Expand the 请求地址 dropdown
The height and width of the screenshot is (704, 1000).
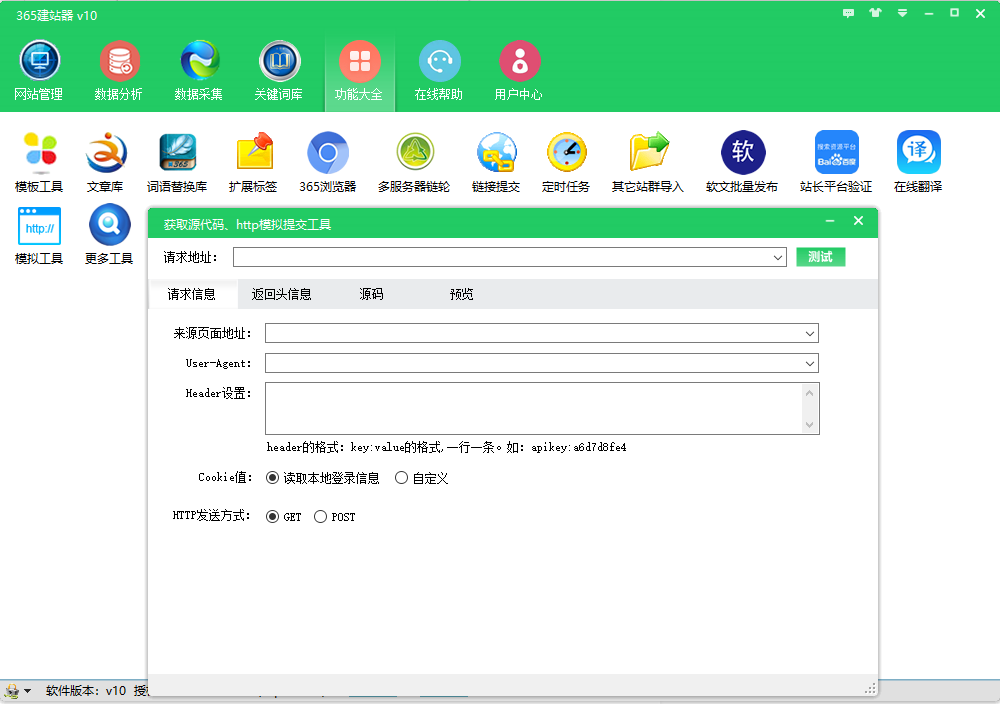pos(778,258)
